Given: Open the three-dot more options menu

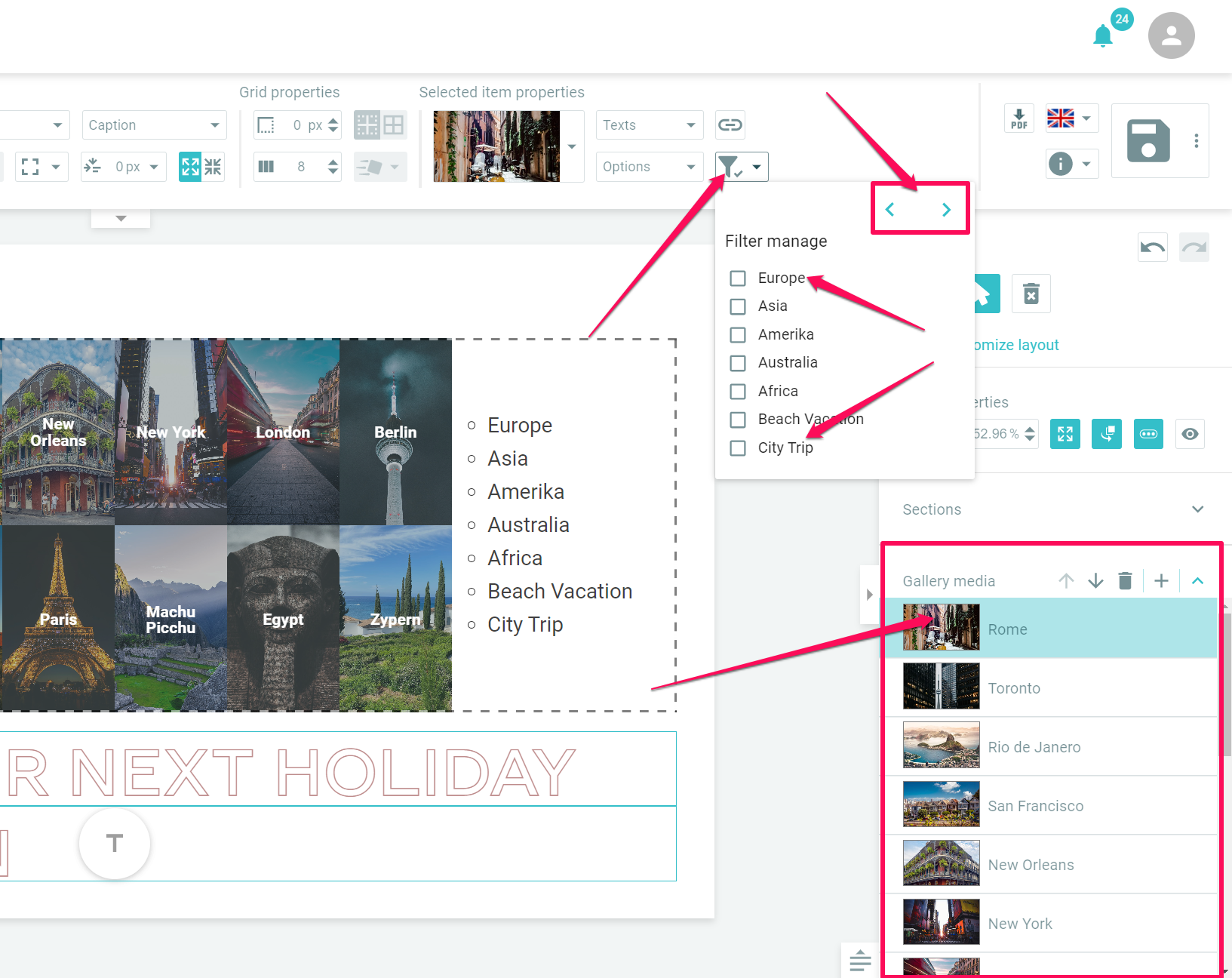Looking at the screenshot, I should (1196, 141).
